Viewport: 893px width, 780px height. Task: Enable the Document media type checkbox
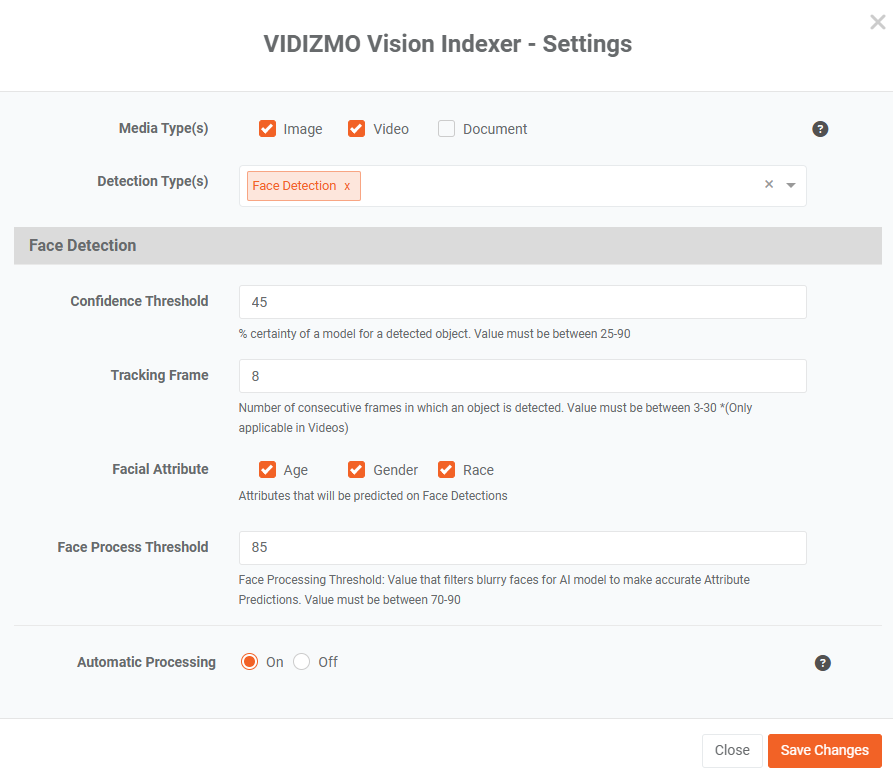pos(446,129)
